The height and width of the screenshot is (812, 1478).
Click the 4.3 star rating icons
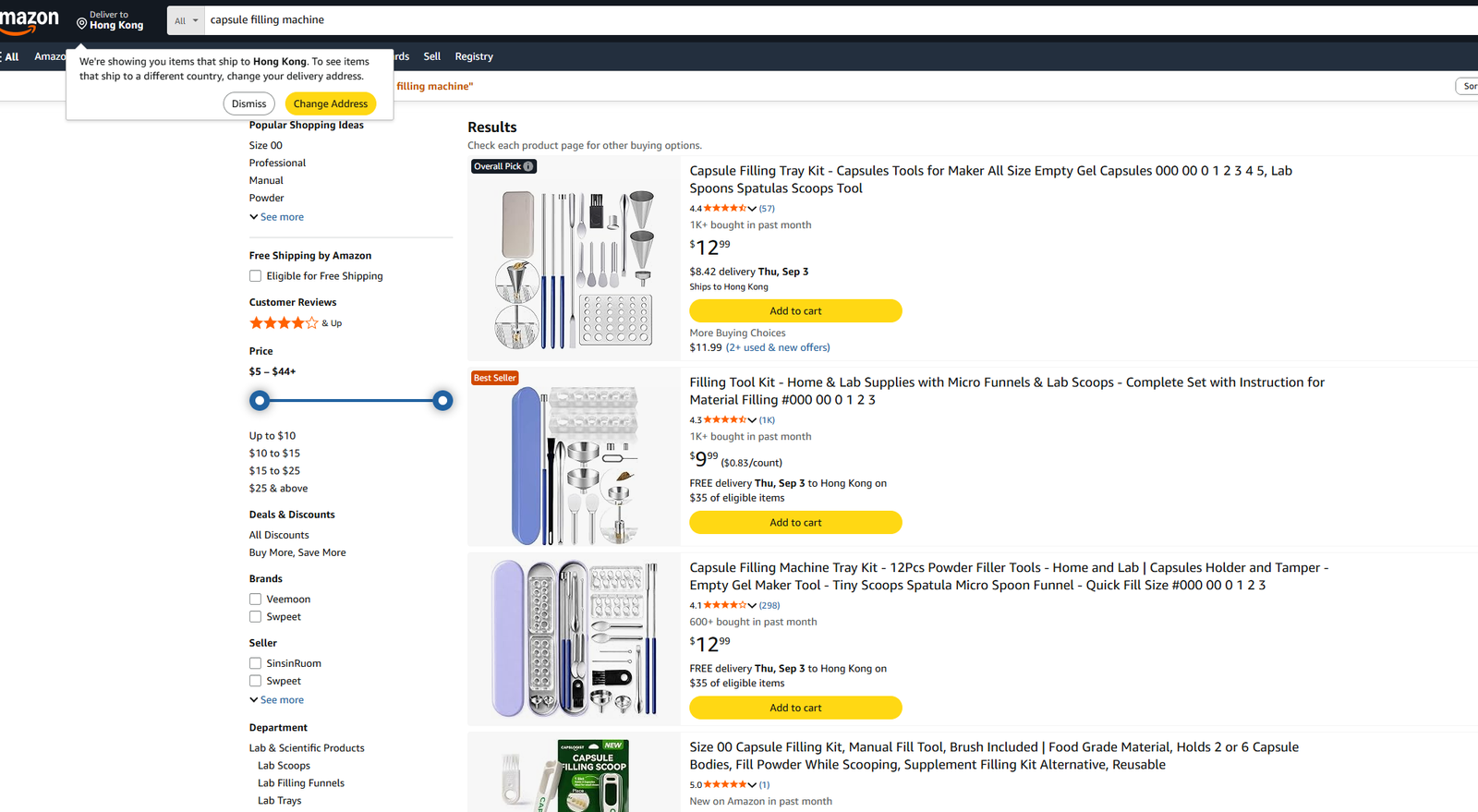(725, 420)
